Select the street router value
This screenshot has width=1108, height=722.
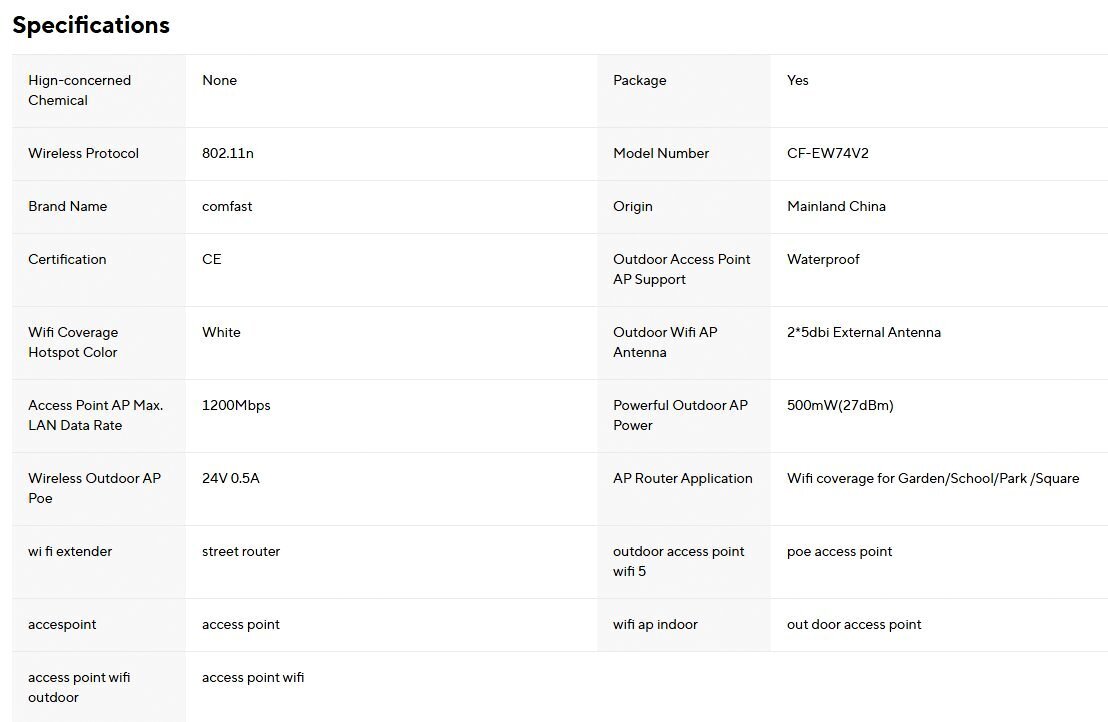pos(241,551)
